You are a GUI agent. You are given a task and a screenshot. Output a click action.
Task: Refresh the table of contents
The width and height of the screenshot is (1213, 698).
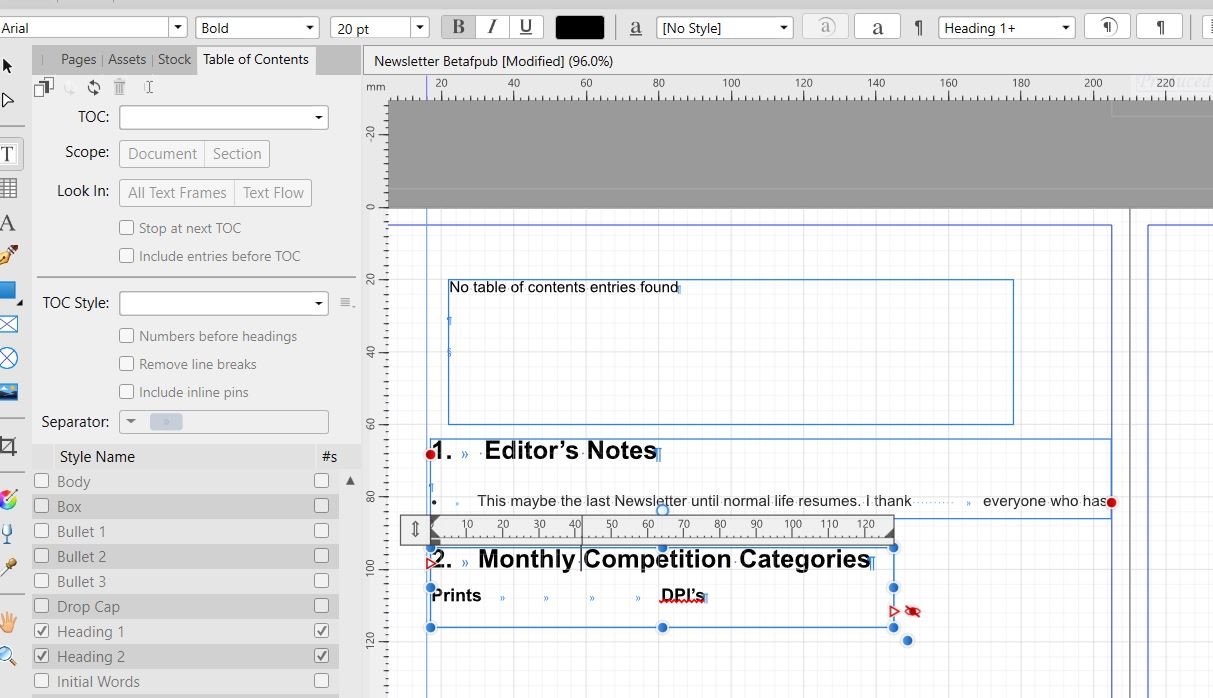(94, 87)
